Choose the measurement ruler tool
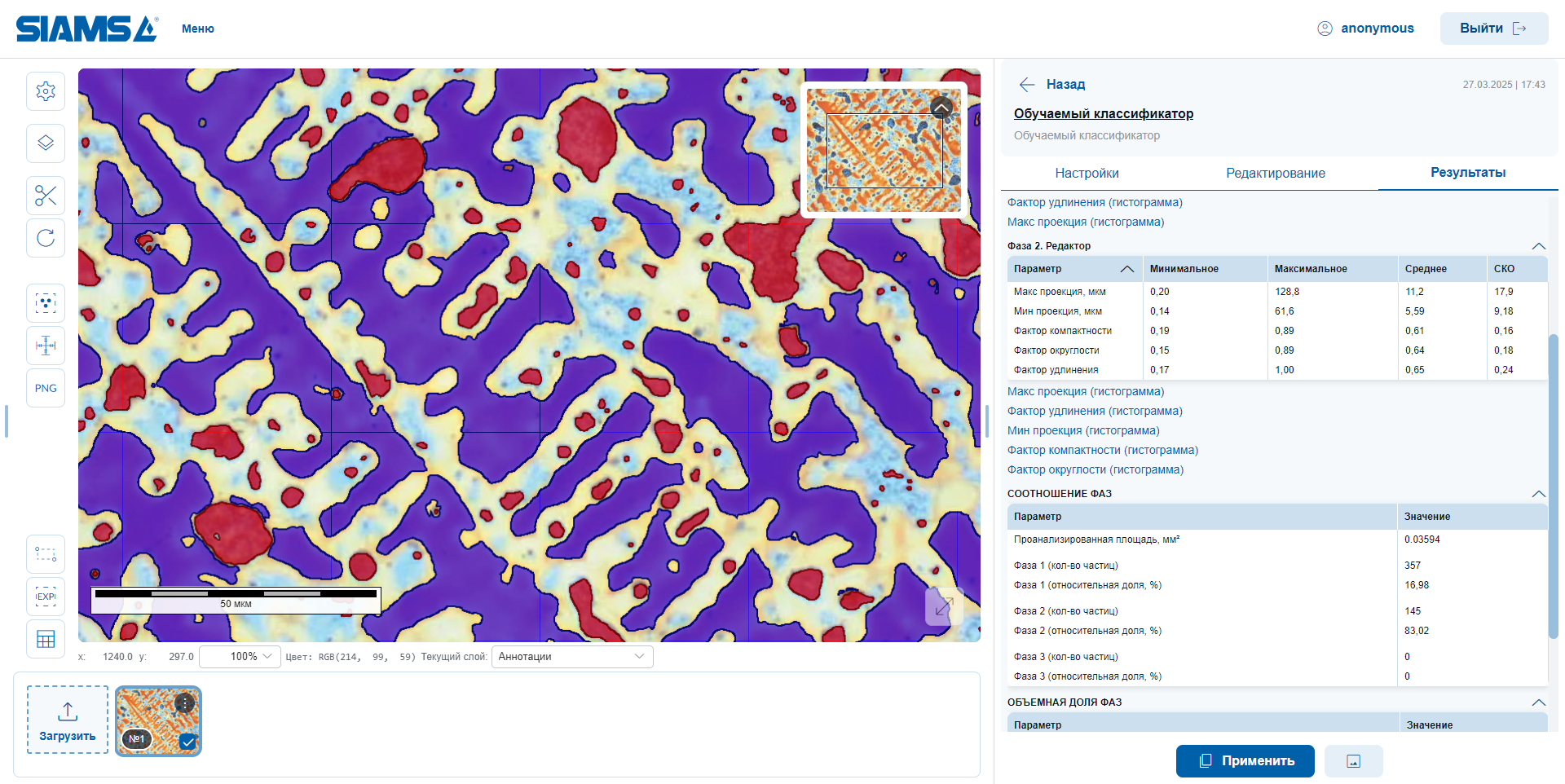The height and width of the screenshot is (784, 1565). 46,346
